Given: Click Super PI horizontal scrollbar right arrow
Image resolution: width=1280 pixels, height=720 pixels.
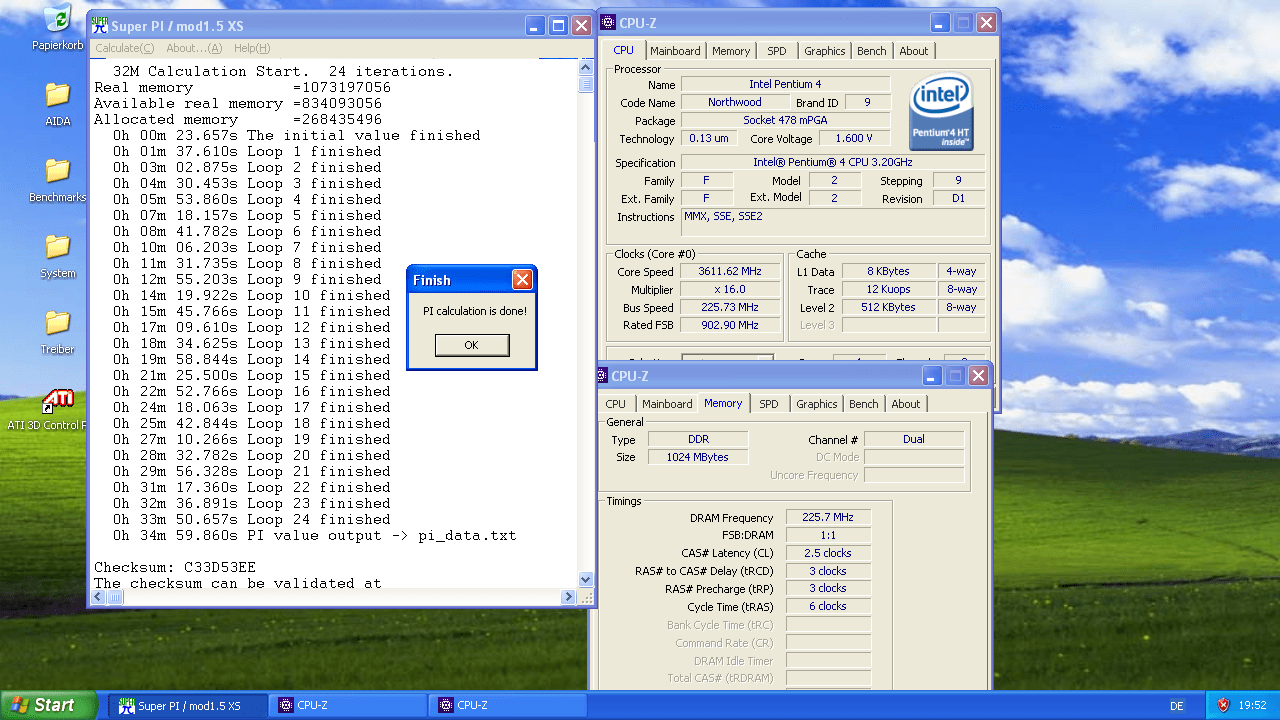Looking at the screenshot, I should (x=569, y=597).
